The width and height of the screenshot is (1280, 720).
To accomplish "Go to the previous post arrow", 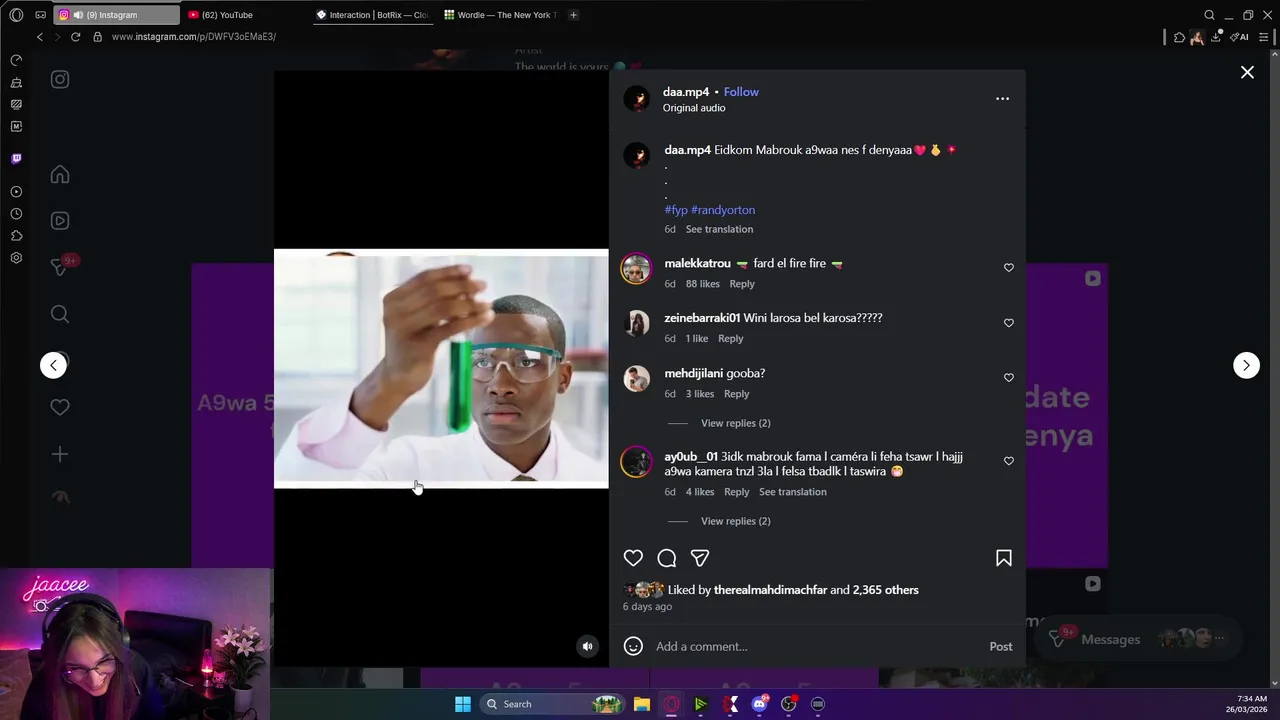I will 53,365.
